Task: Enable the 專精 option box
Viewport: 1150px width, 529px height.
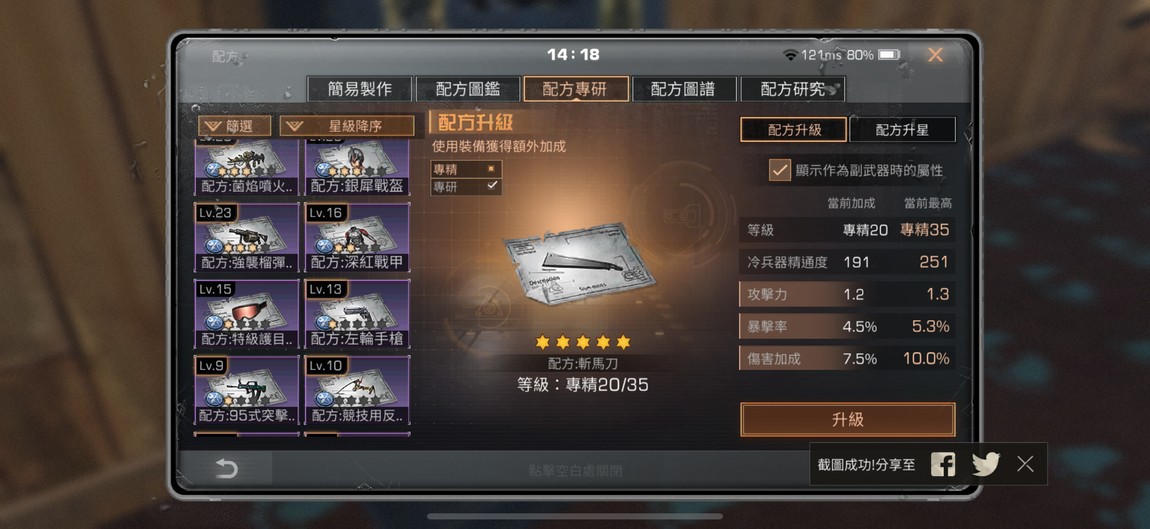Action: tap(491, 169)
